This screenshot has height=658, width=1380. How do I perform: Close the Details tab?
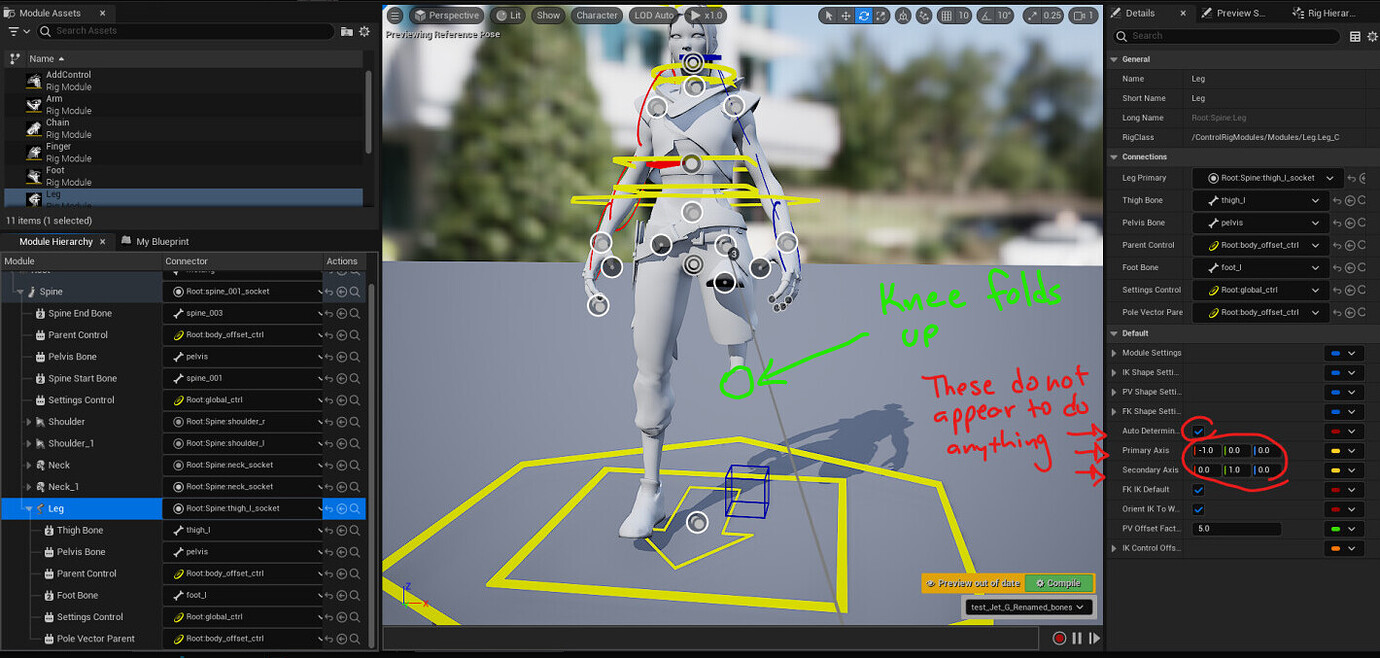point(1183,13)
